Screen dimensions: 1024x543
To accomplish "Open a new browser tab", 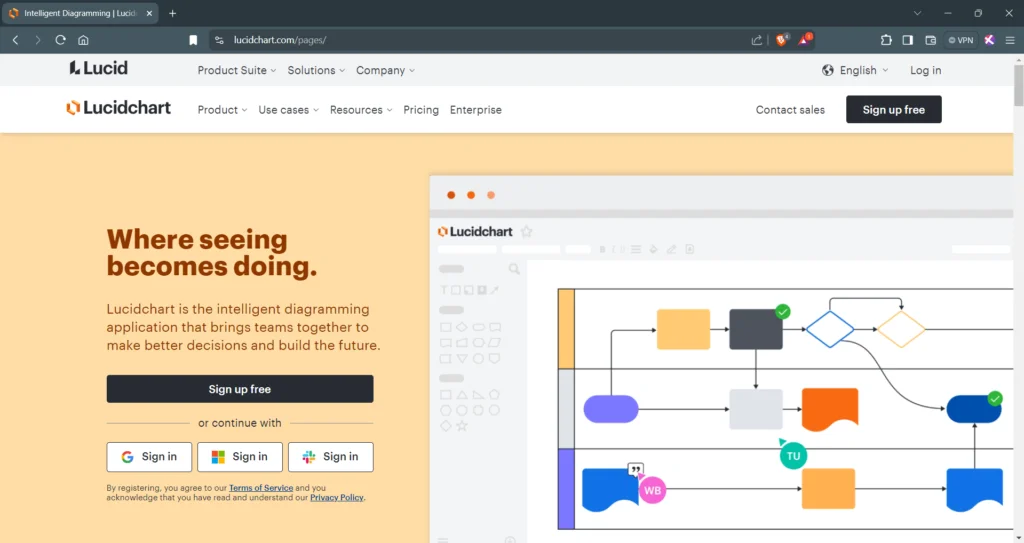I will pyautogui.click(x=172, y=13).
